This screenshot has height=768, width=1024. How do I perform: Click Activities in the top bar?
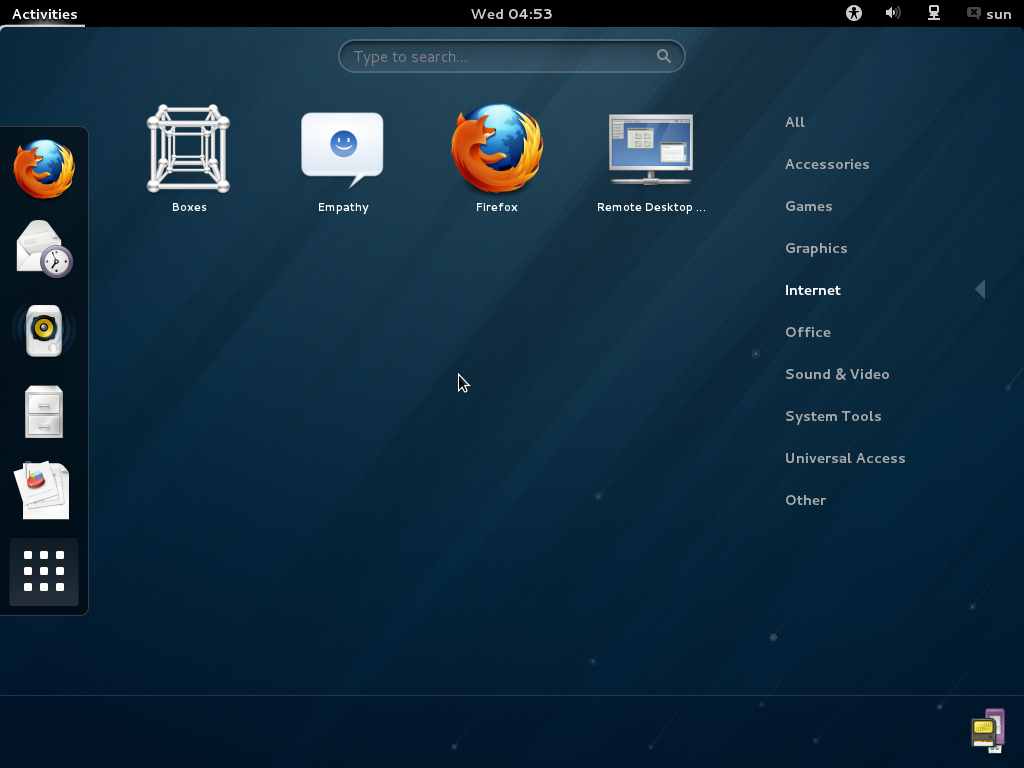pyautogui.click(x=43, y=13)
